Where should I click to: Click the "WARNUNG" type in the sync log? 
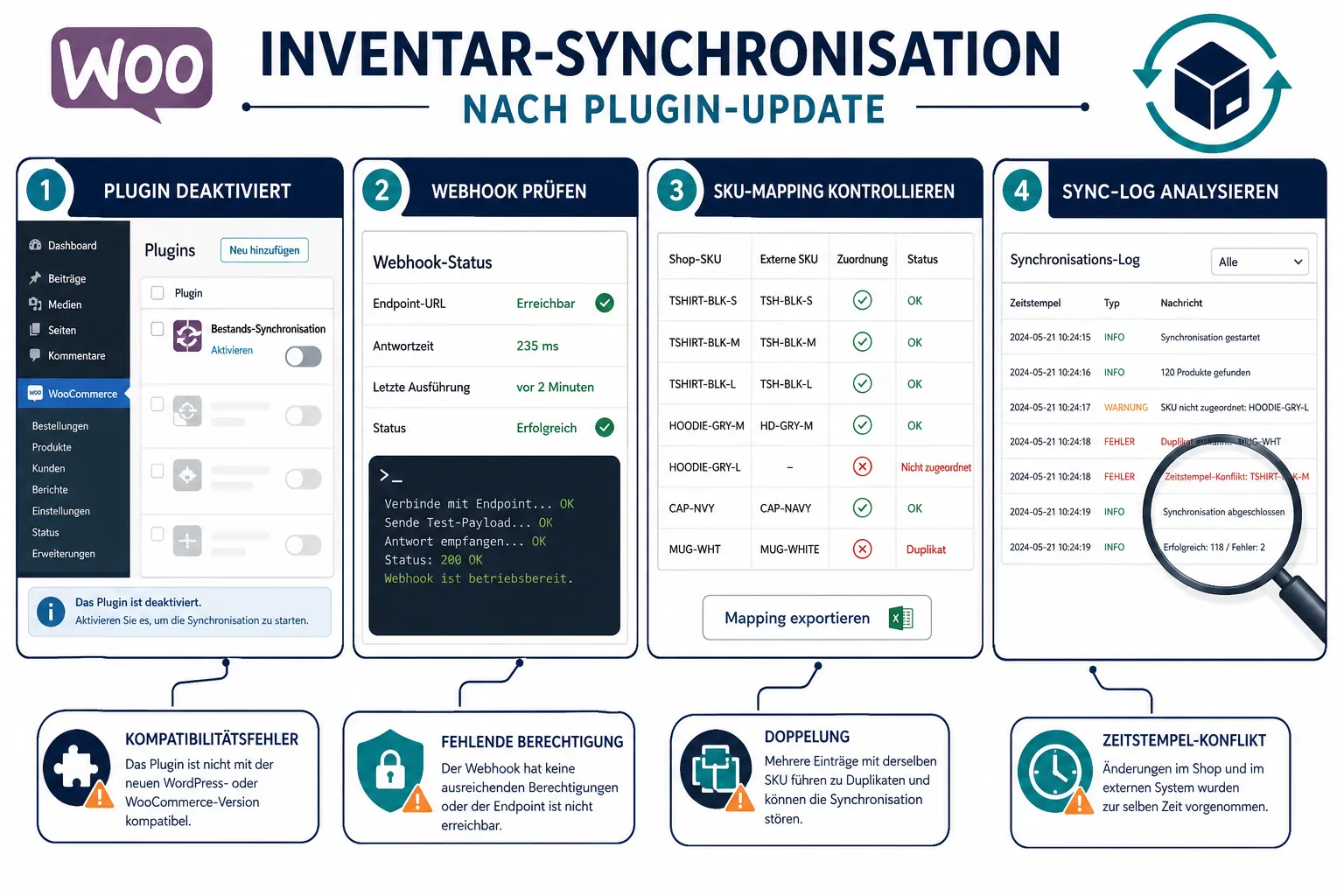[1126, 408]
